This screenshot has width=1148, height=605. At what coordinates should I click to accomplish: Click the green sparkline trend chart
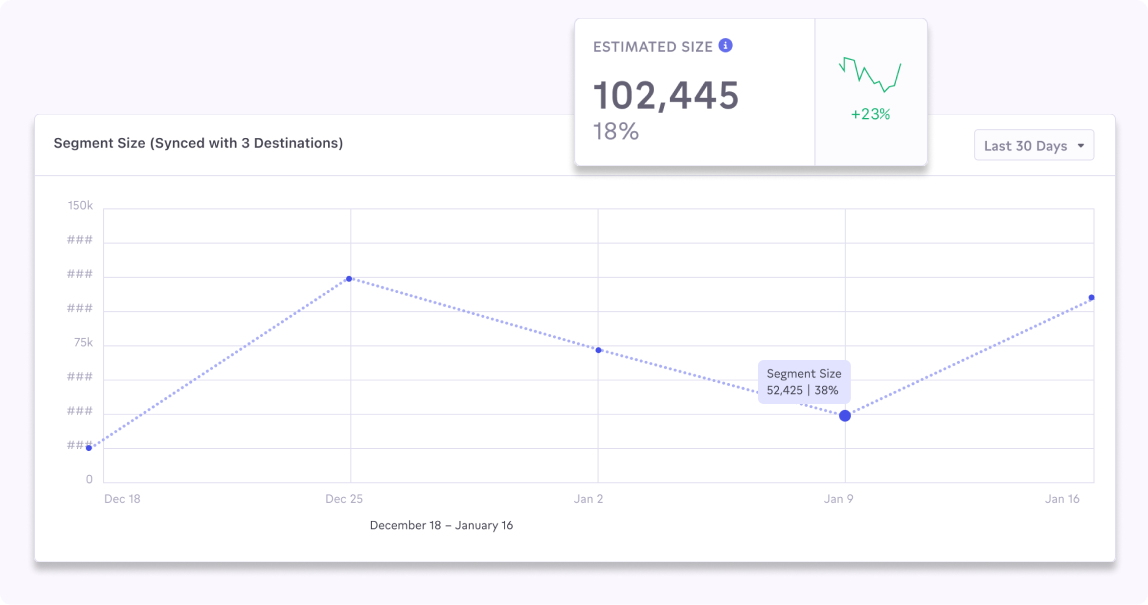click(x=870, y=74)
